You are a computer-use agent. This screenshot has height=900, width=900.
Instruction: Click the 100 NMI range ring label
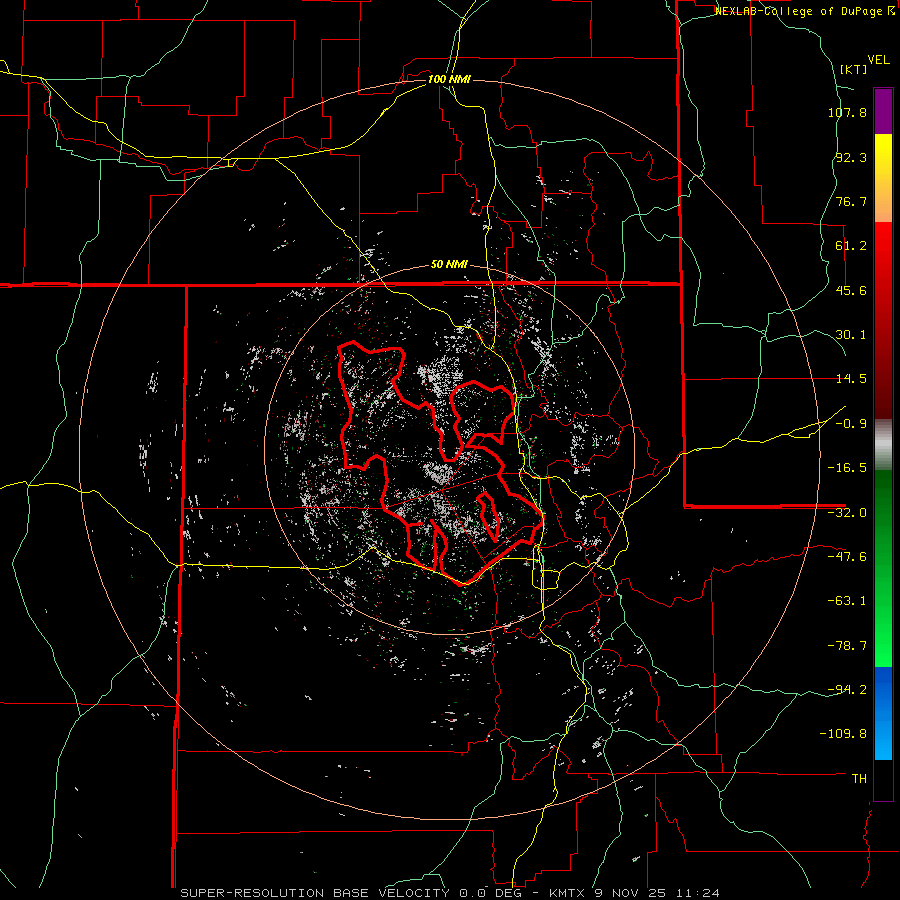[449, 79]
